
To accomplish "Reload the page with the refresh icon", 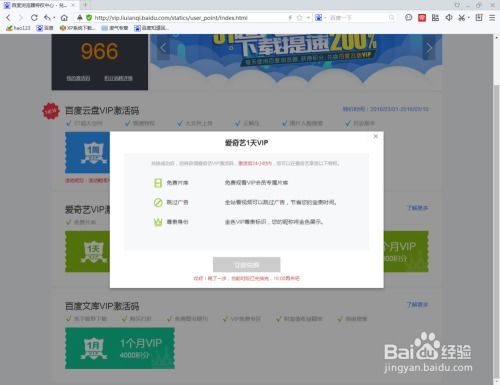I will tap(34, 18).
